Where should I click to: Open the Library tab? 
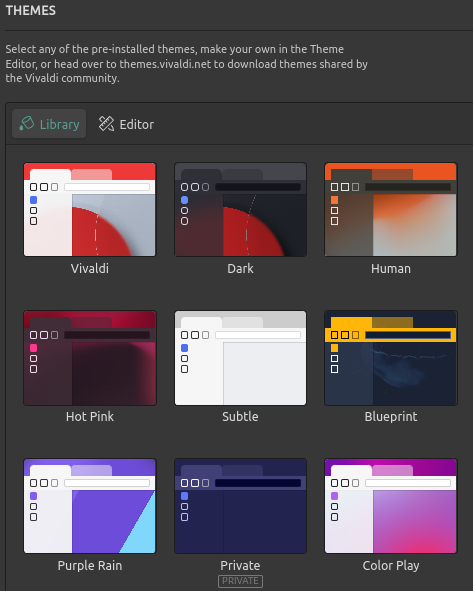coord(49,124)
